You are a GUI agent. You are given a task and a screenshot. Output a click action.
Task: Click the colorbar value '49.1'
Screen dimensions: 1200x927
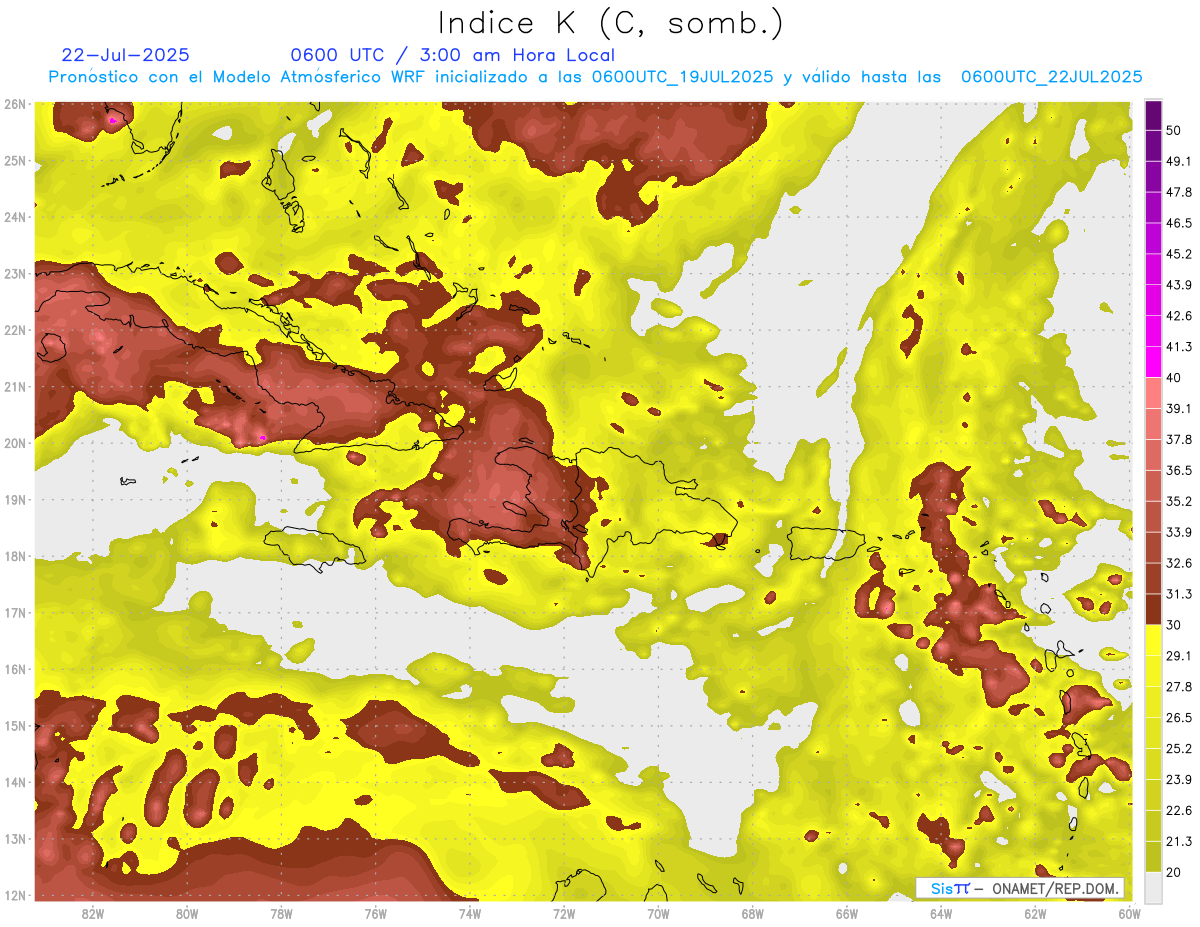[1179, 161]
